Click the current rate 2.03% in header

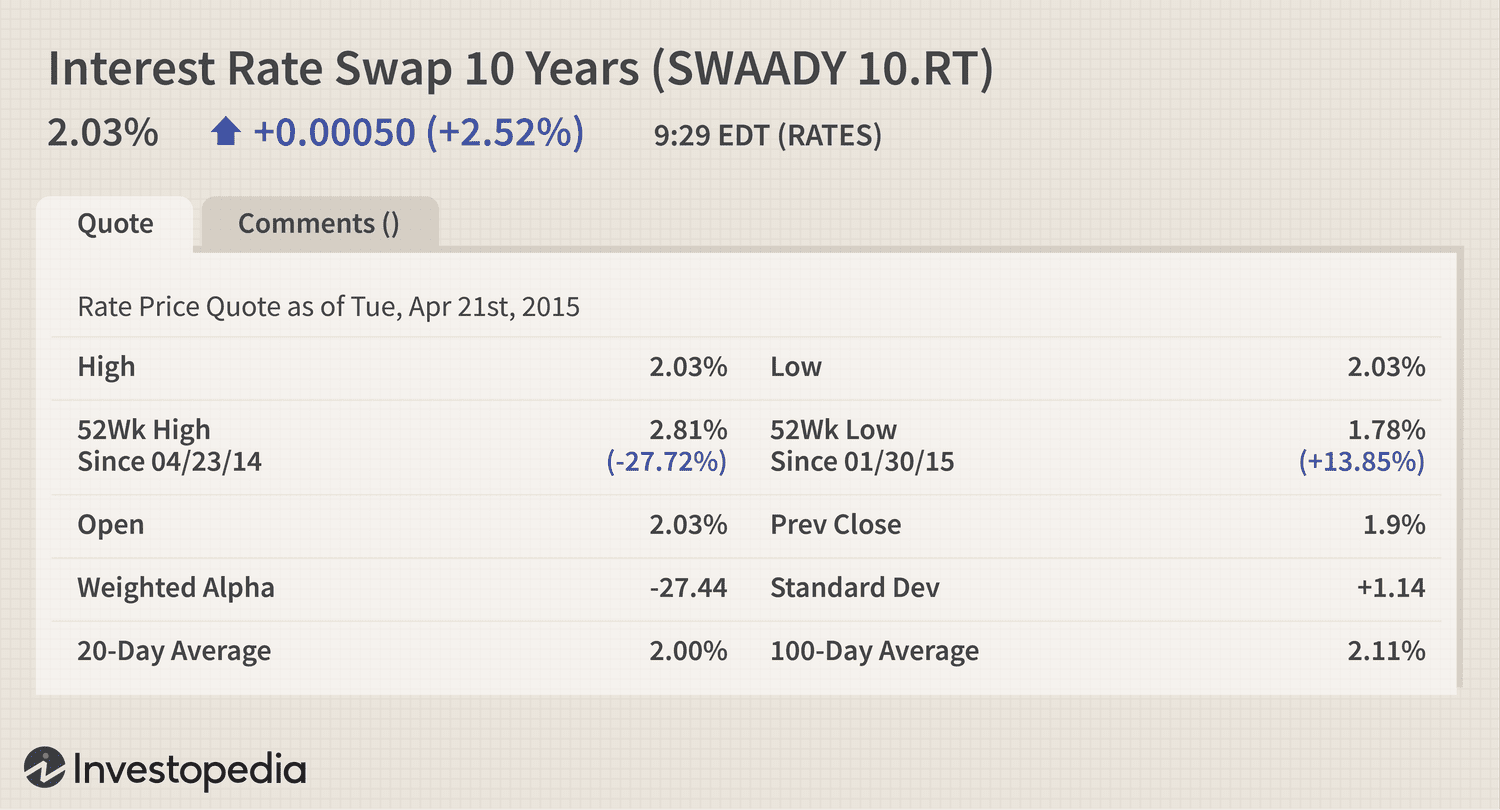click(x=103, y=133)
